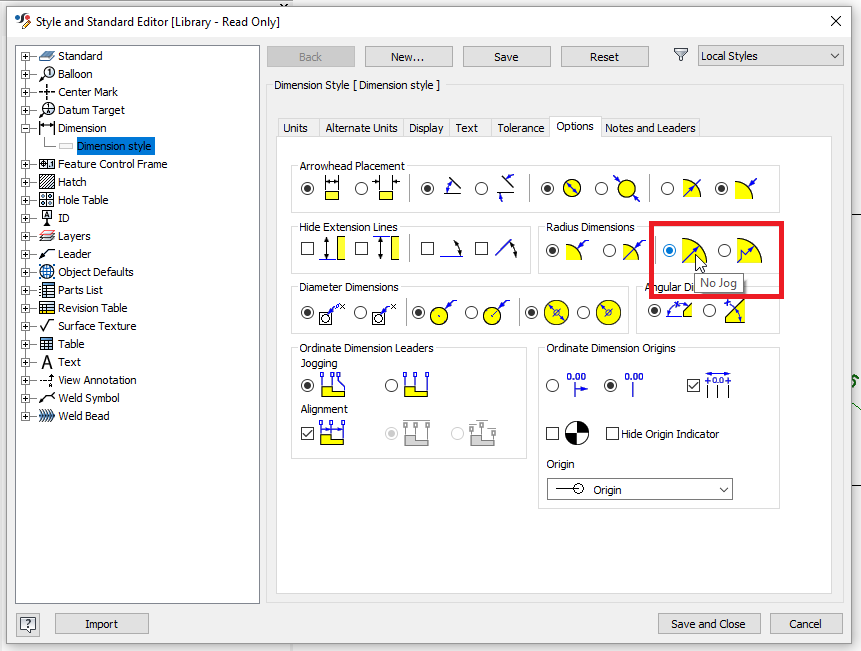Click the Table icon in the style tree
The image size is (861, 651).
[x=46, y=343]
